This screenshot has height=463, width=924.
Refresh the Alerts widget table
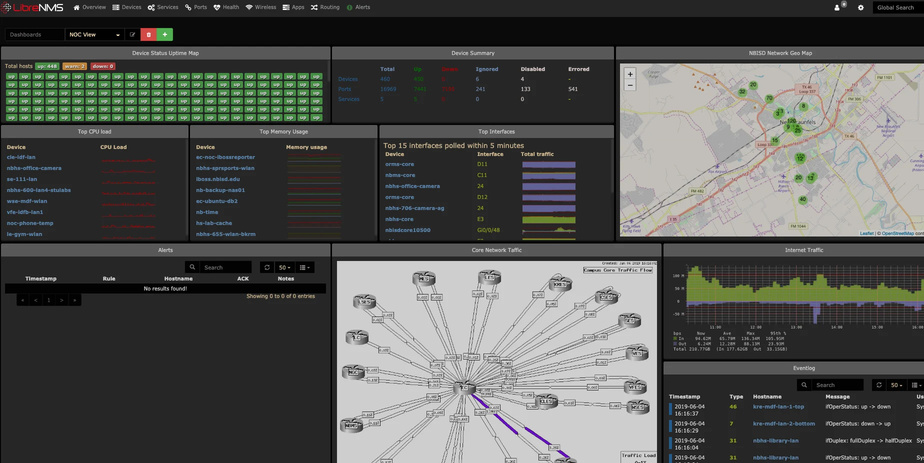(267, 267)
